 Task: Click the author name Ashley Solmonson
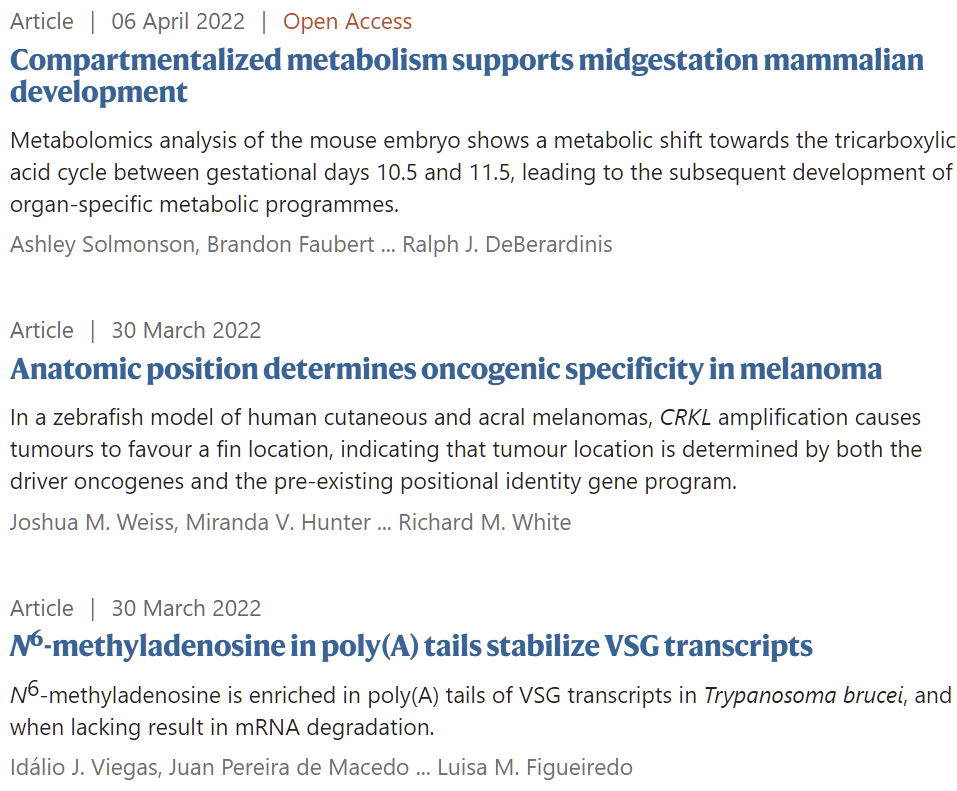click(102, 244)
